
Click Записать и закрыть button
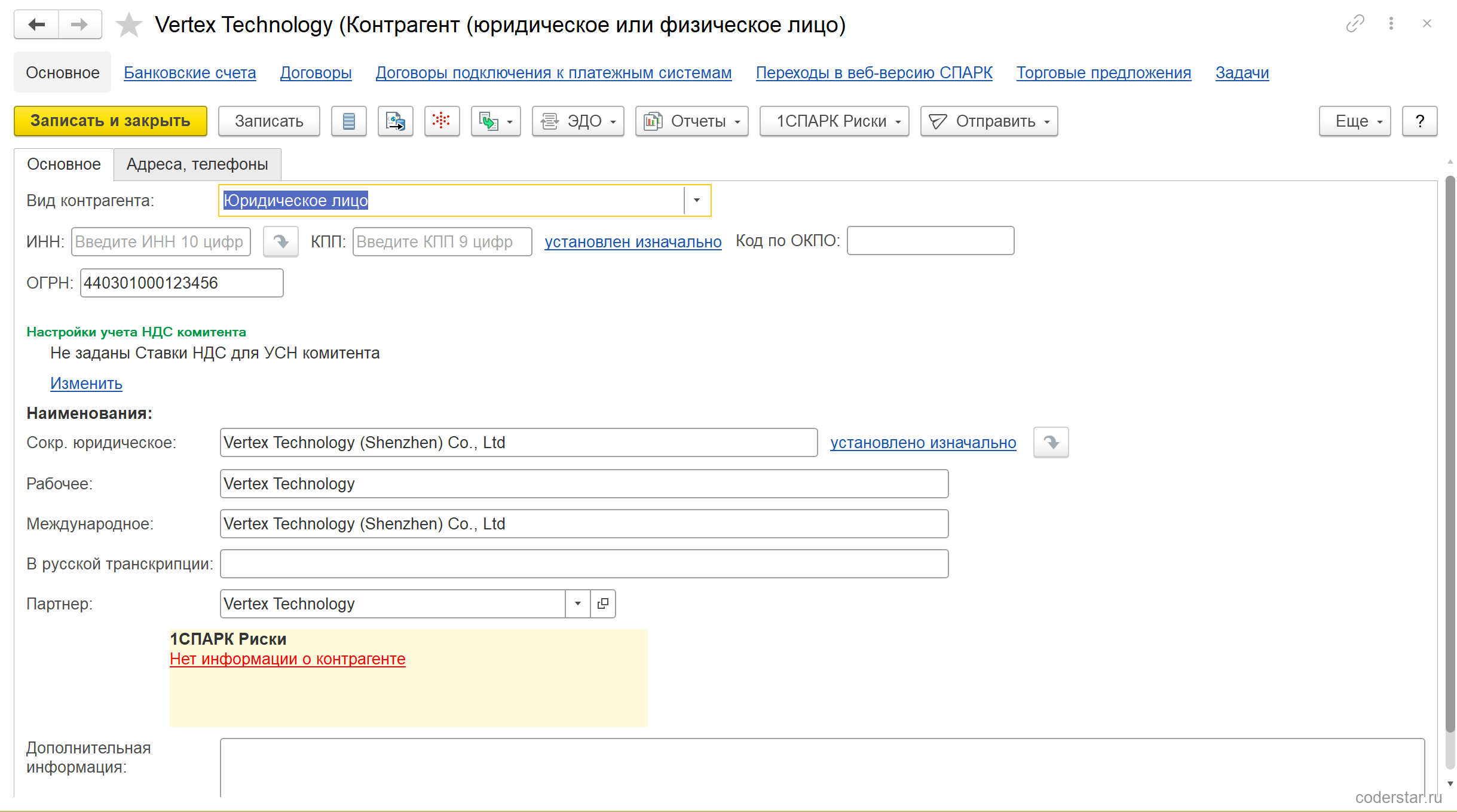click(x=111, y=121)
